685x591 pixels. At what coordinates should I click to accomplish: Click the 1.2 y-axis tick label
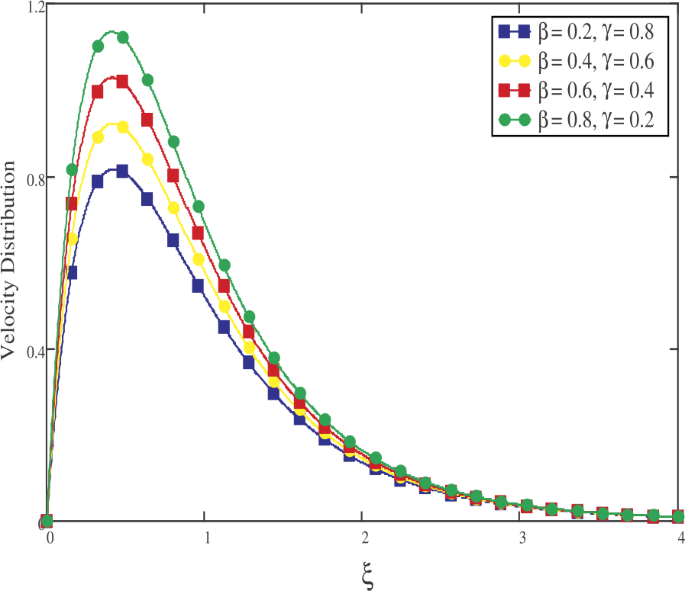tap(36, 7)
